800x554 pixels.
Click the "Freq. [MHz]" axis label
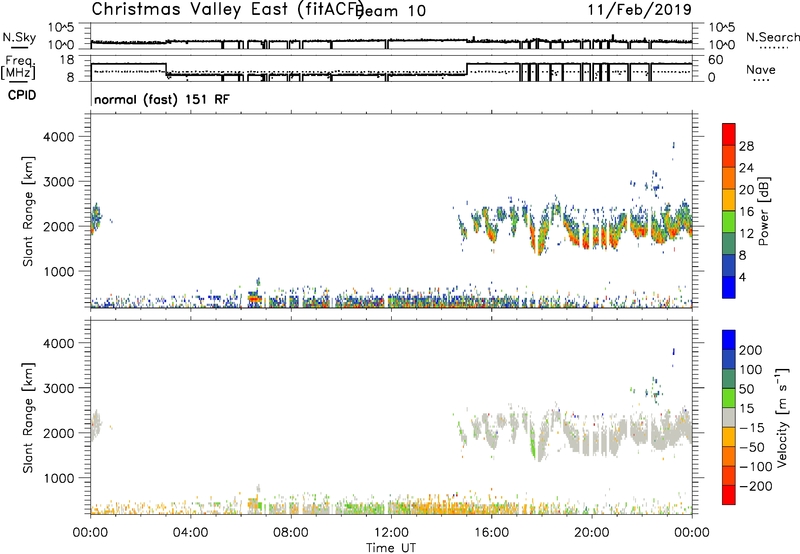click(20, 68)
